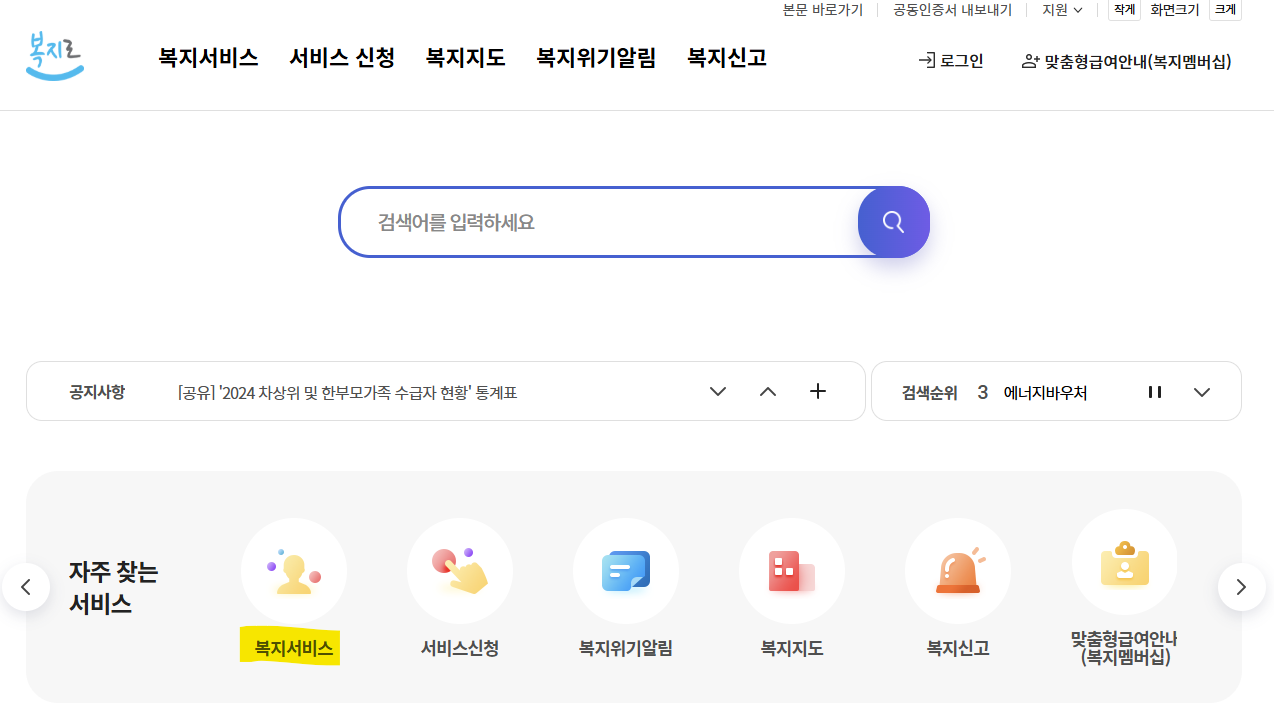Open the '2024 차상위 및 한부모가족' notice
This screenshot has width=1274, height=726.
tap(347, 393)
